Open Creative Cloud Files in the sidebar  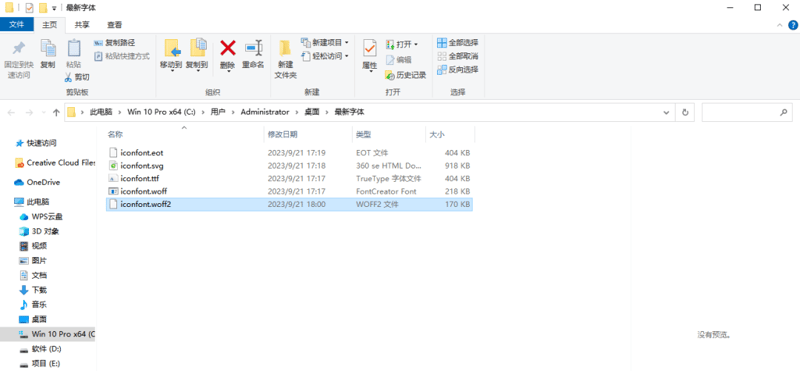[x=61, y=163]
